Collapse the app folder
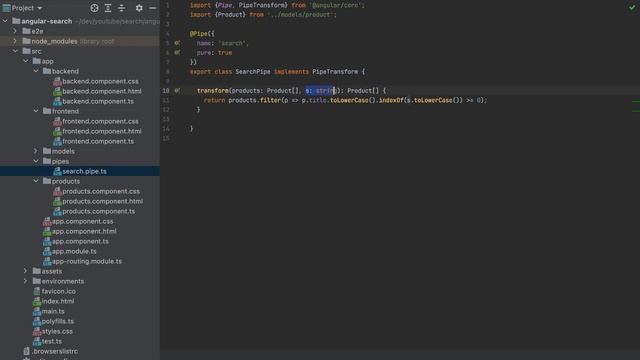This screenshot has height=360, width=640. pyautogui.click(x=25, y=61)
